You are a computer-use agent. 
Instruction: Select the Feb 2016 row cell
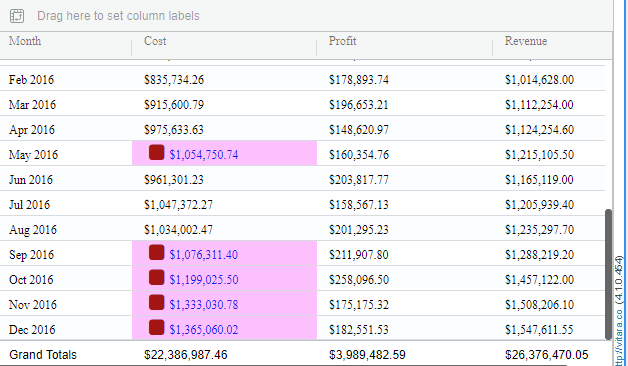(x=31, y=80)
